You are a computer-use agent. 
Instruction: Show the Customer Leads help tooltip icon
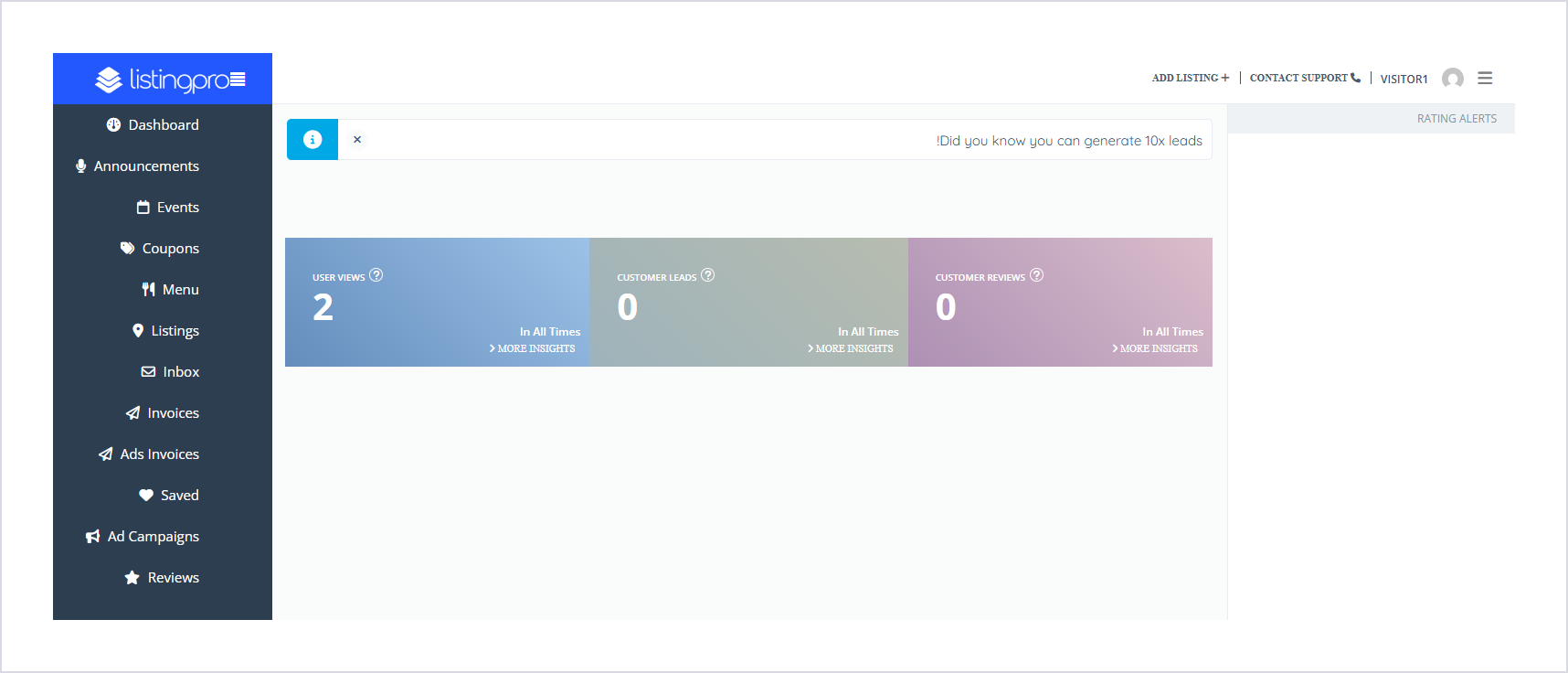708,275
